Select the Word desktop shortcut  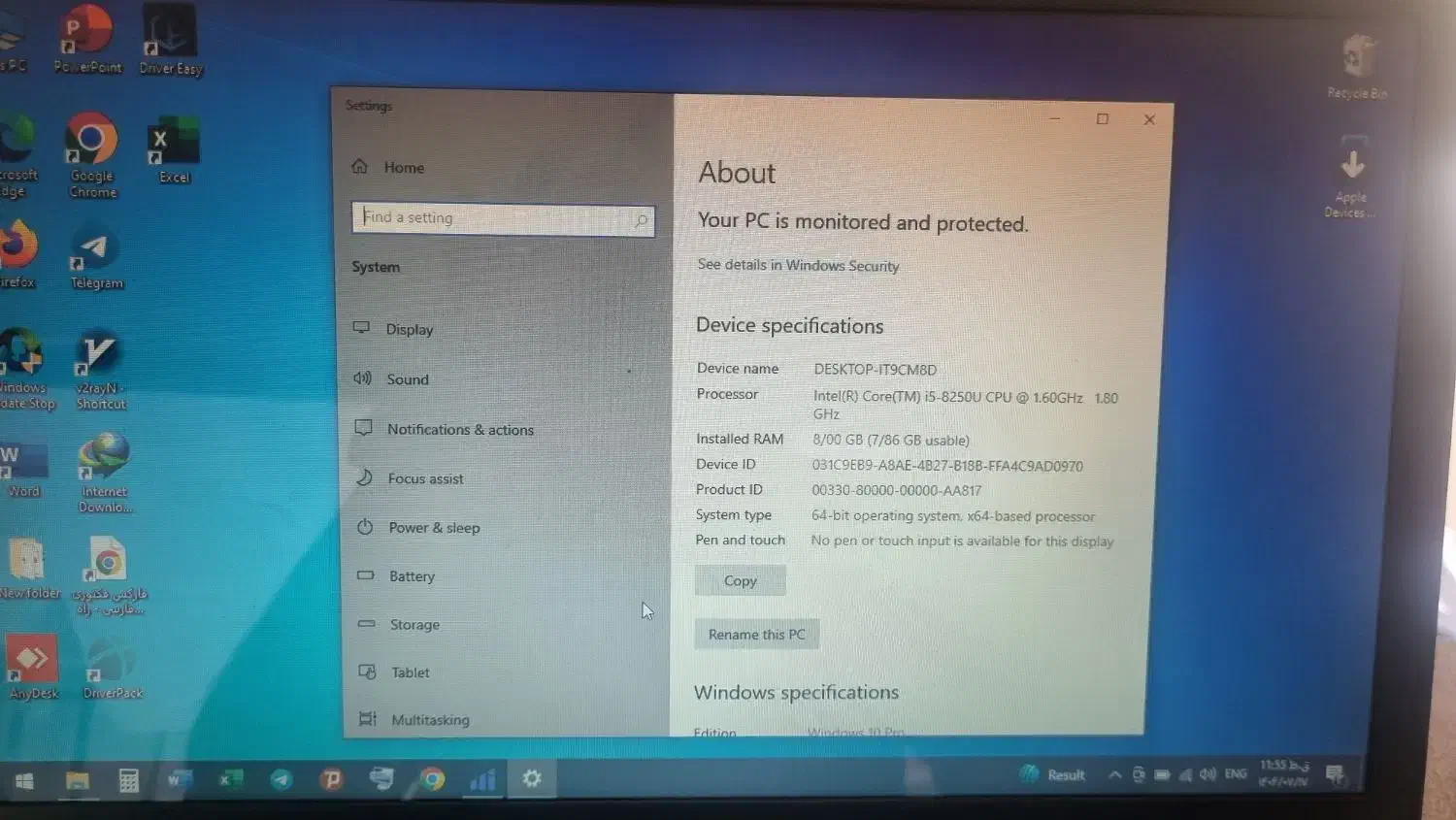pos(22,471)
